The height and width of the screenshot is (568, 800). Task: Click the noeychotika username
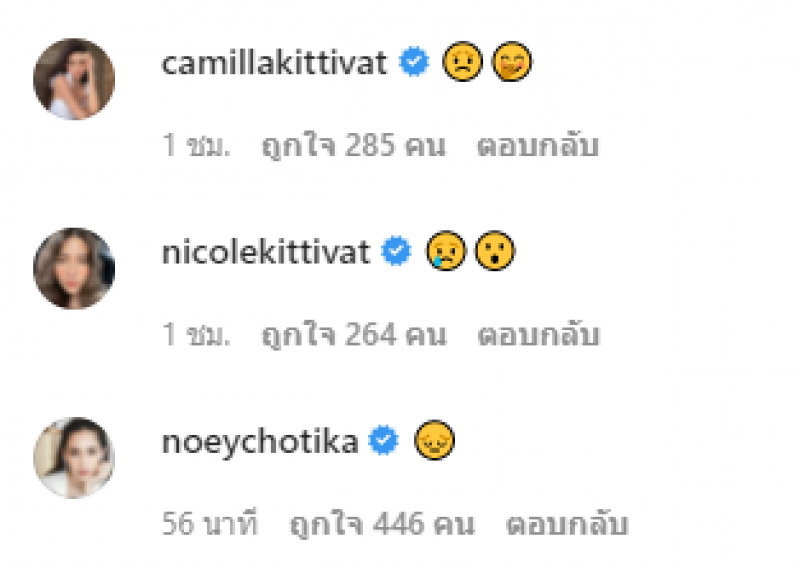[x=260, y=442]
